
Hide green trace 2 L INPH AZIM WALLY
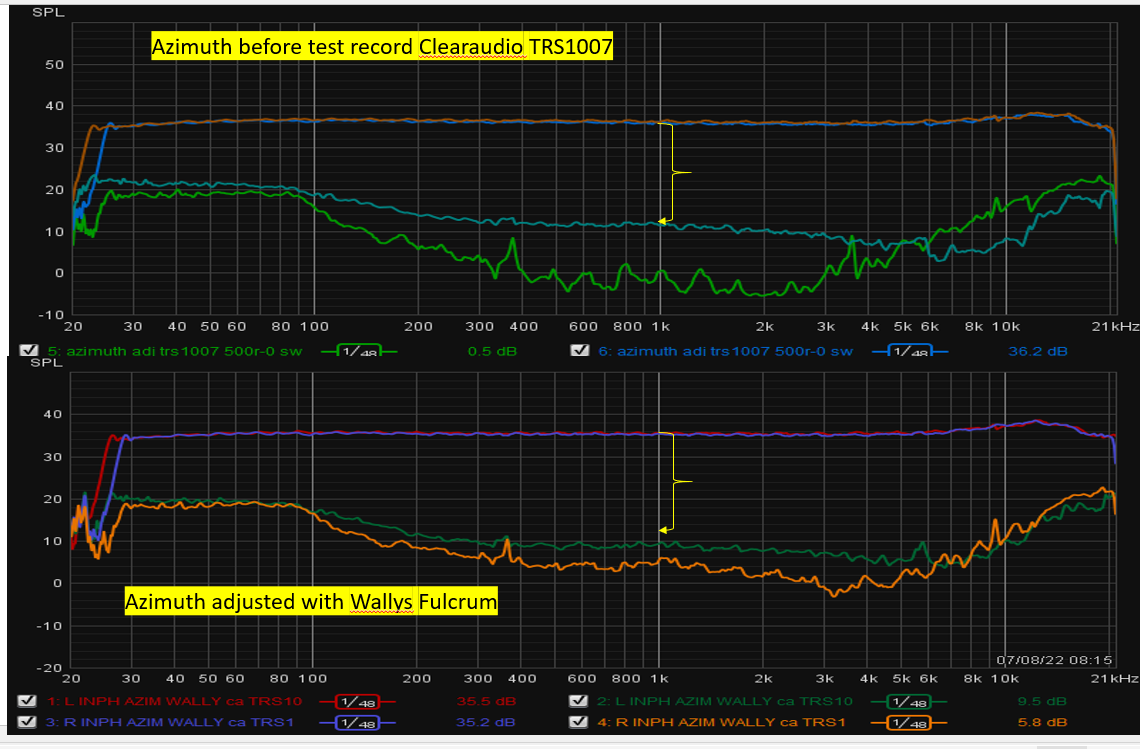577,701
